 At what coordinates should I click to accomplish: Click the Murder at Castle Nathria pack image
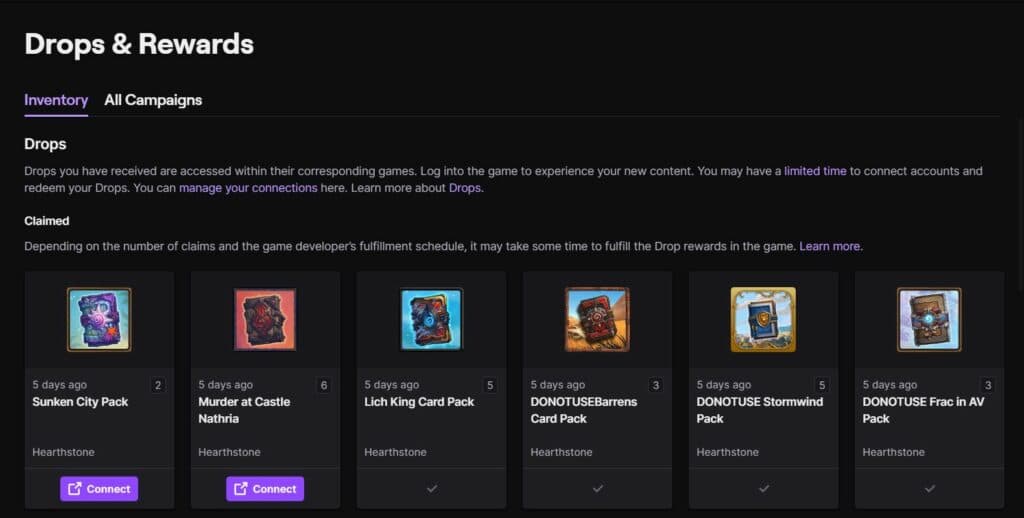(x=265, y=319)
